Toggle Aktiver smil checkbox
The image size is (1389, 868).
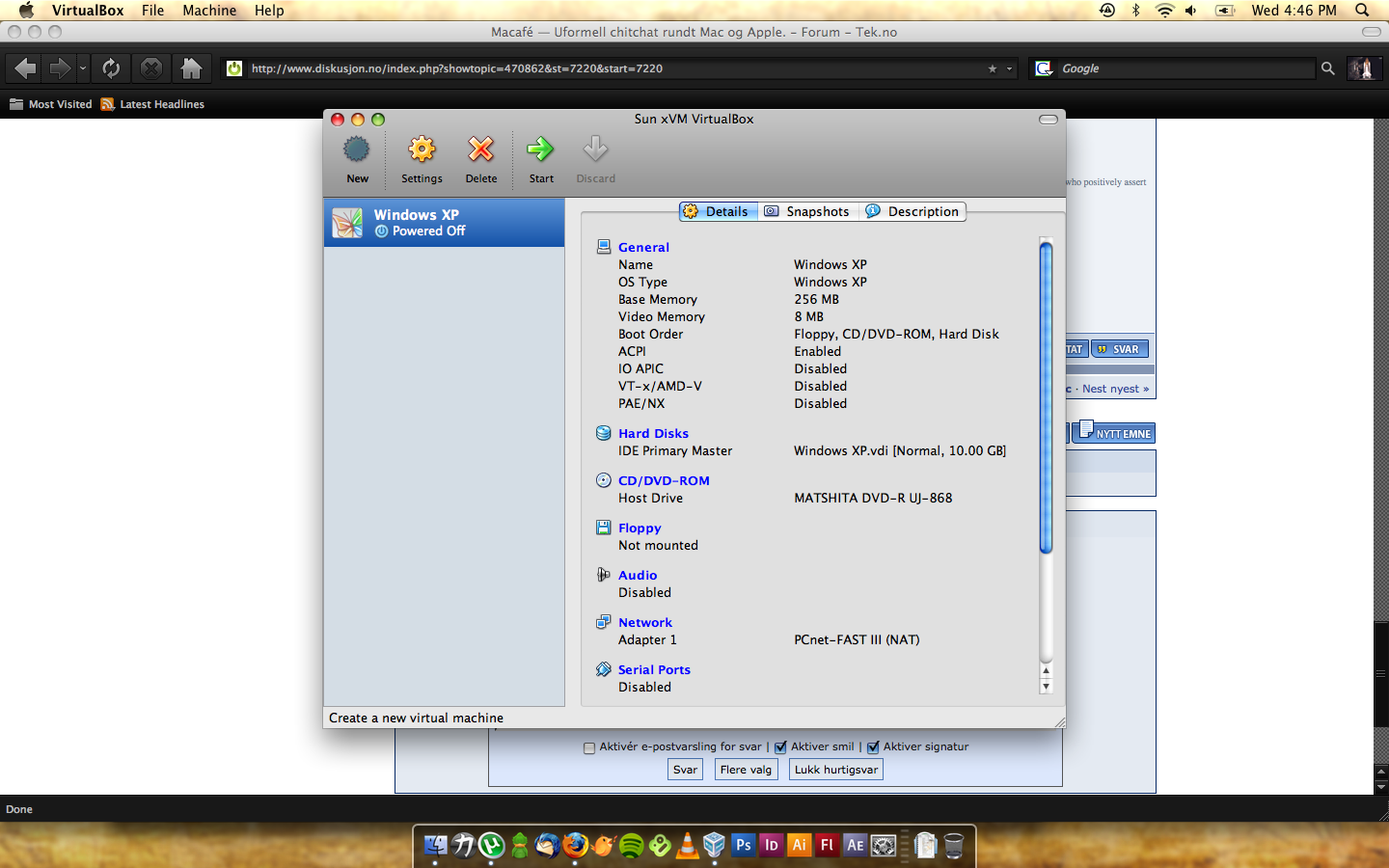pos(780,747)
